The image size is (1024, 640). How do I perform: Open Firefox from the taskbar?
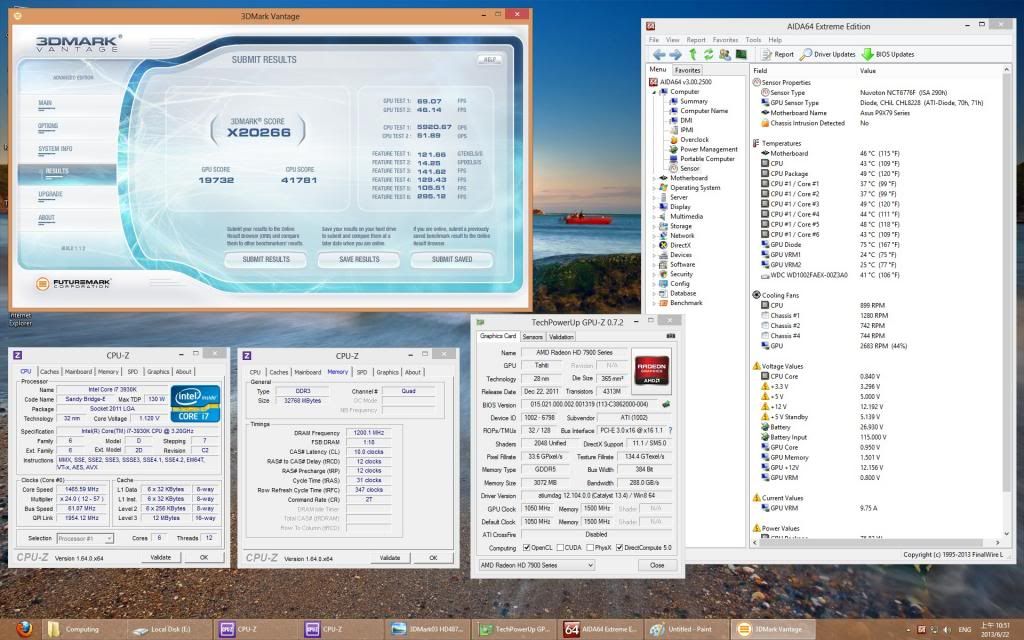click(x=24, y=629)
